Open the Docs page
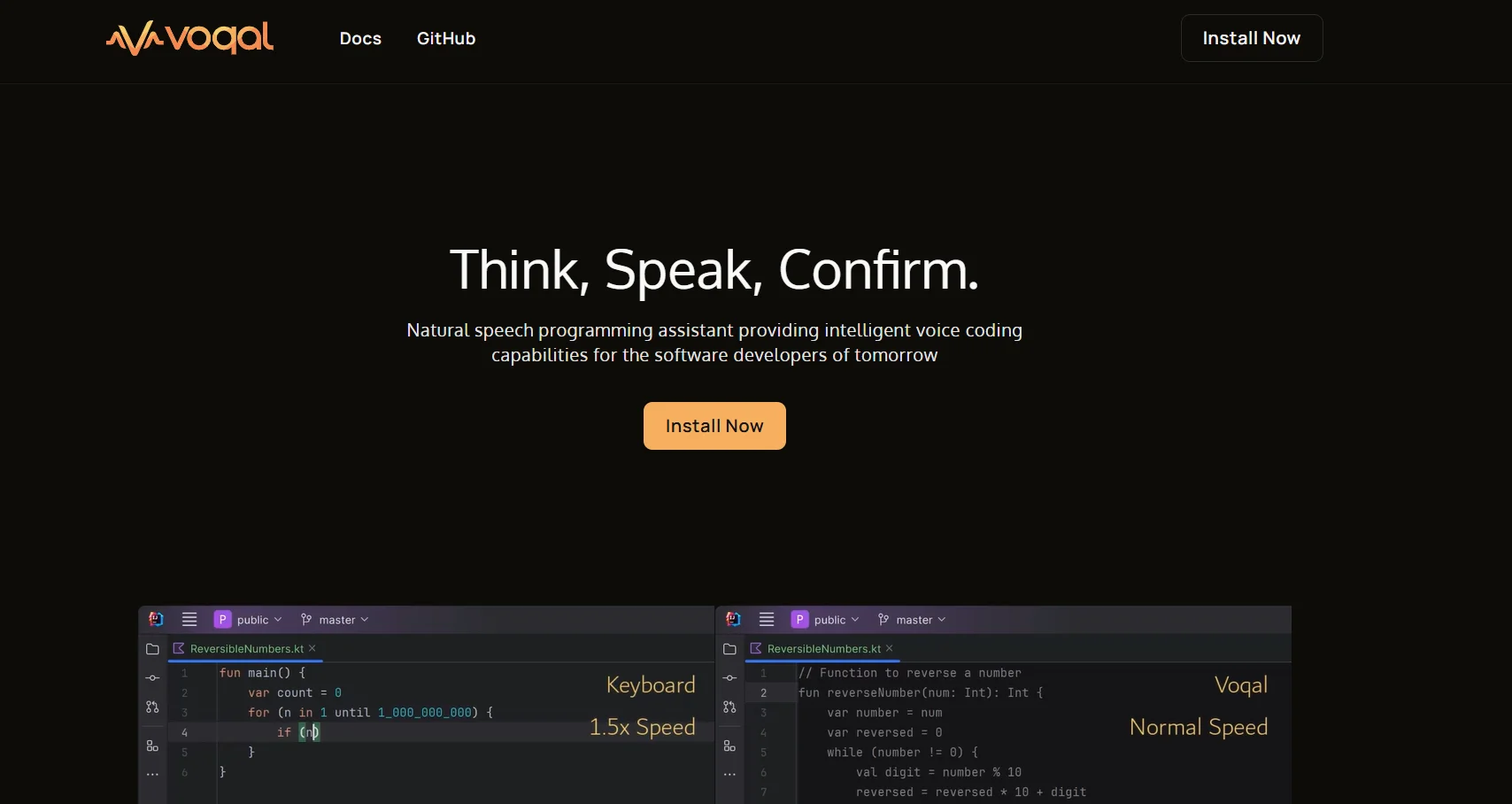 pyautogui.click(x=360, y=38)
